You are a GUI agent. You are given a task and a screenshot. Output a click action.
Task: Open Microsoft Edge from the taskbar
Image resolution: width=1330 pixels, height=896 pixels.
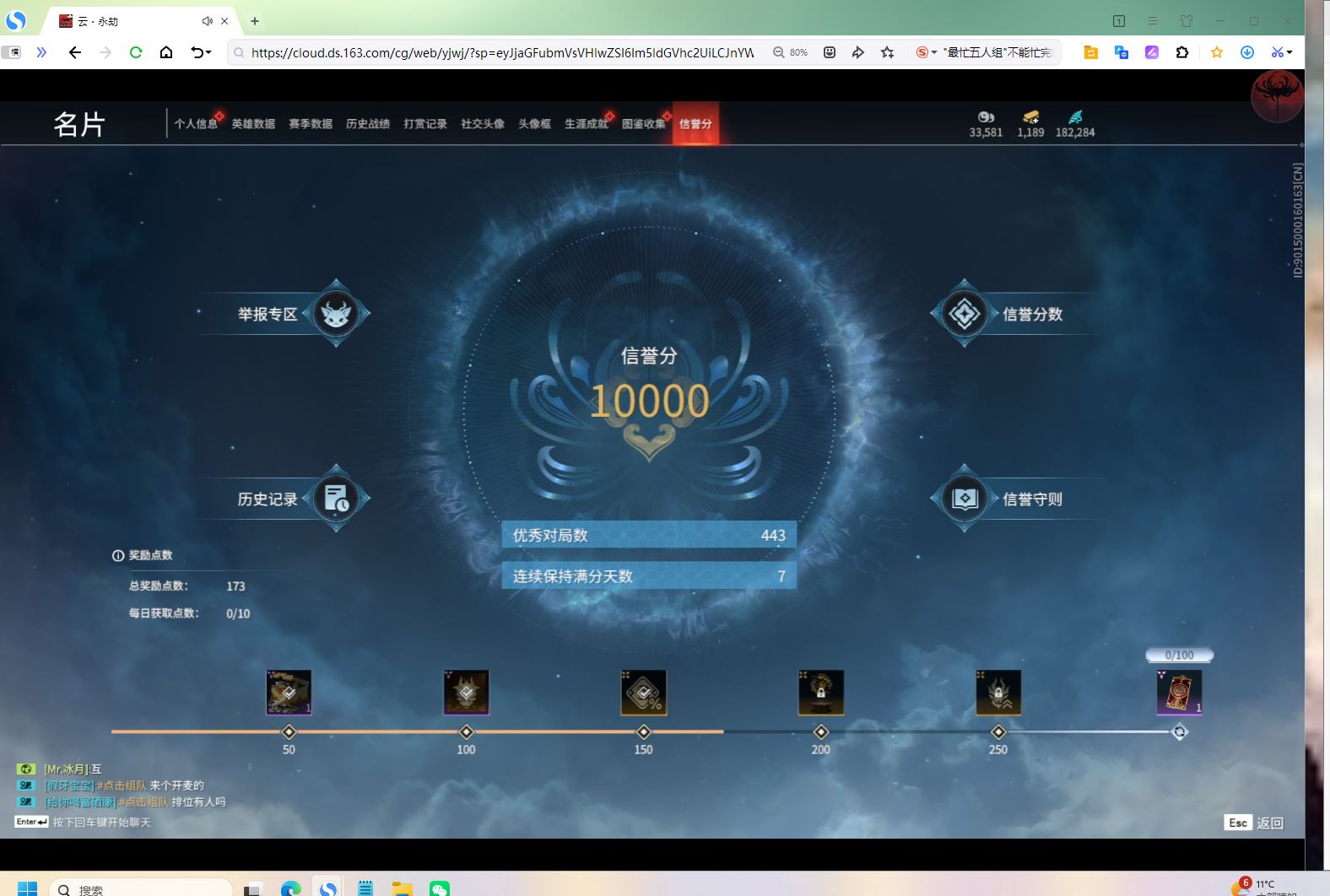[x=291, y=888]
